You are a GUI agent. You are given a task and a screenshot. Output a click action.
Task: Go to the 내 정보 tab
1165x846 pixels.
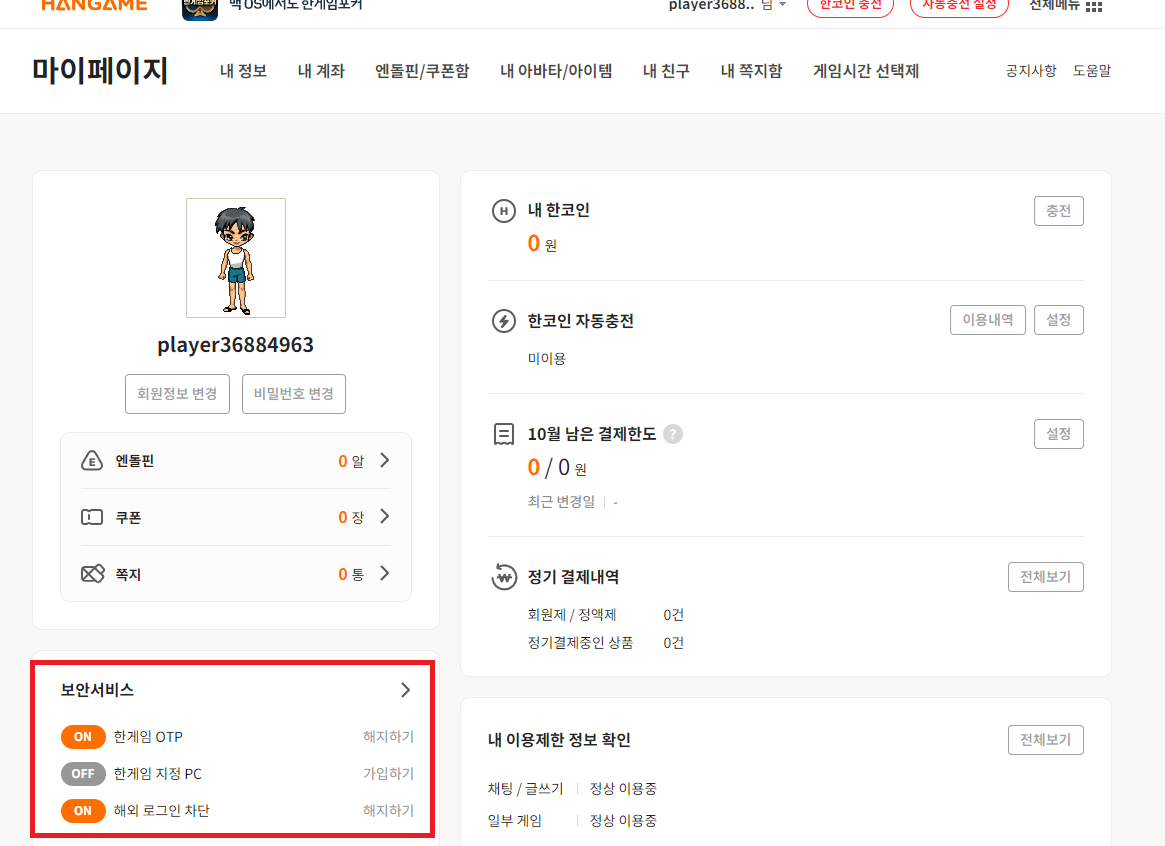click(x=243, y=71)
